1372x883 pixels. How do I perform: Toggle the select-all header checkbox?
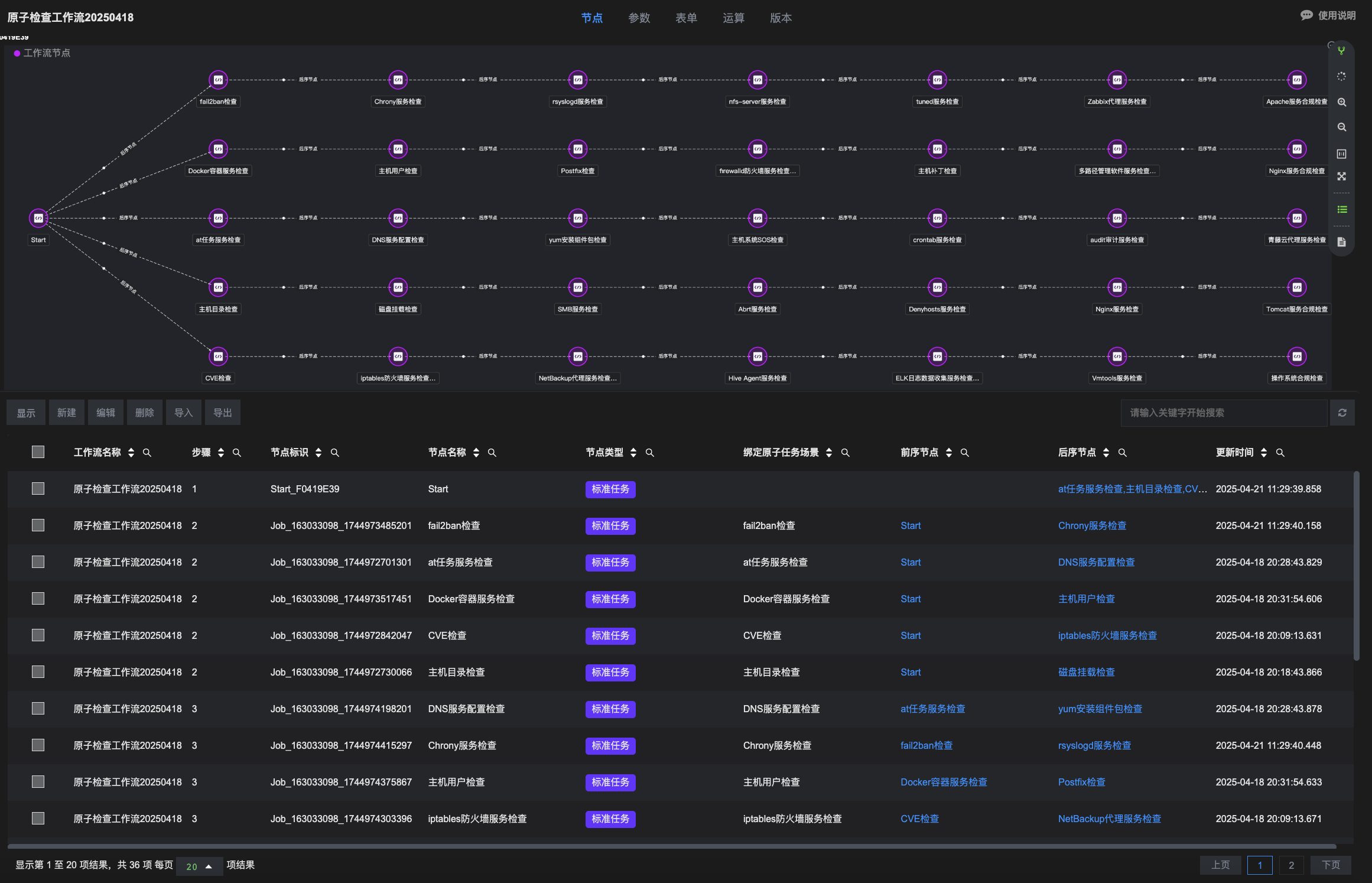[x=38, y=452]
